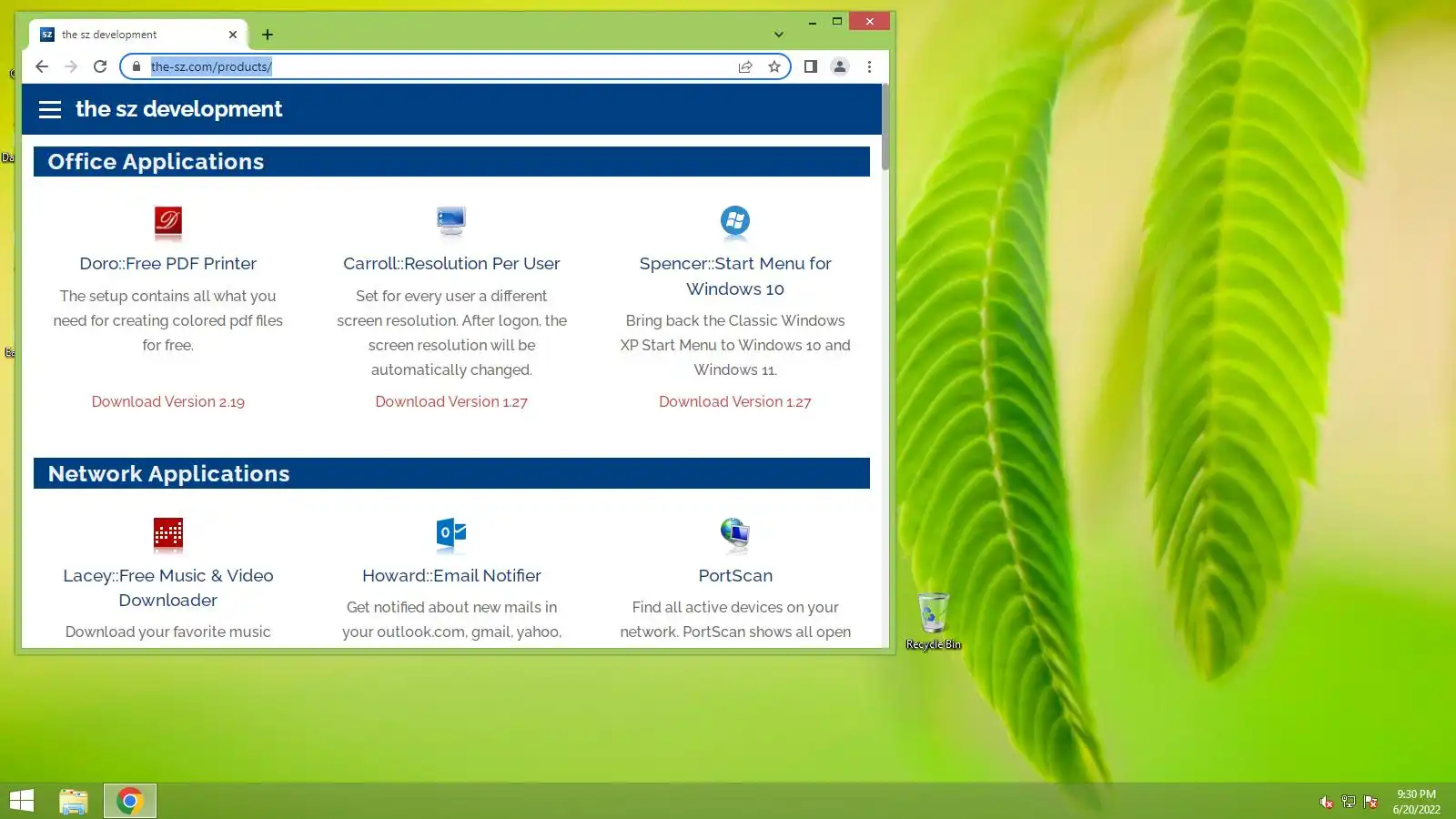This screenshot has width=1456, height=819.
Task: Open the taskbar clock and date
Action: point(1416,802)
